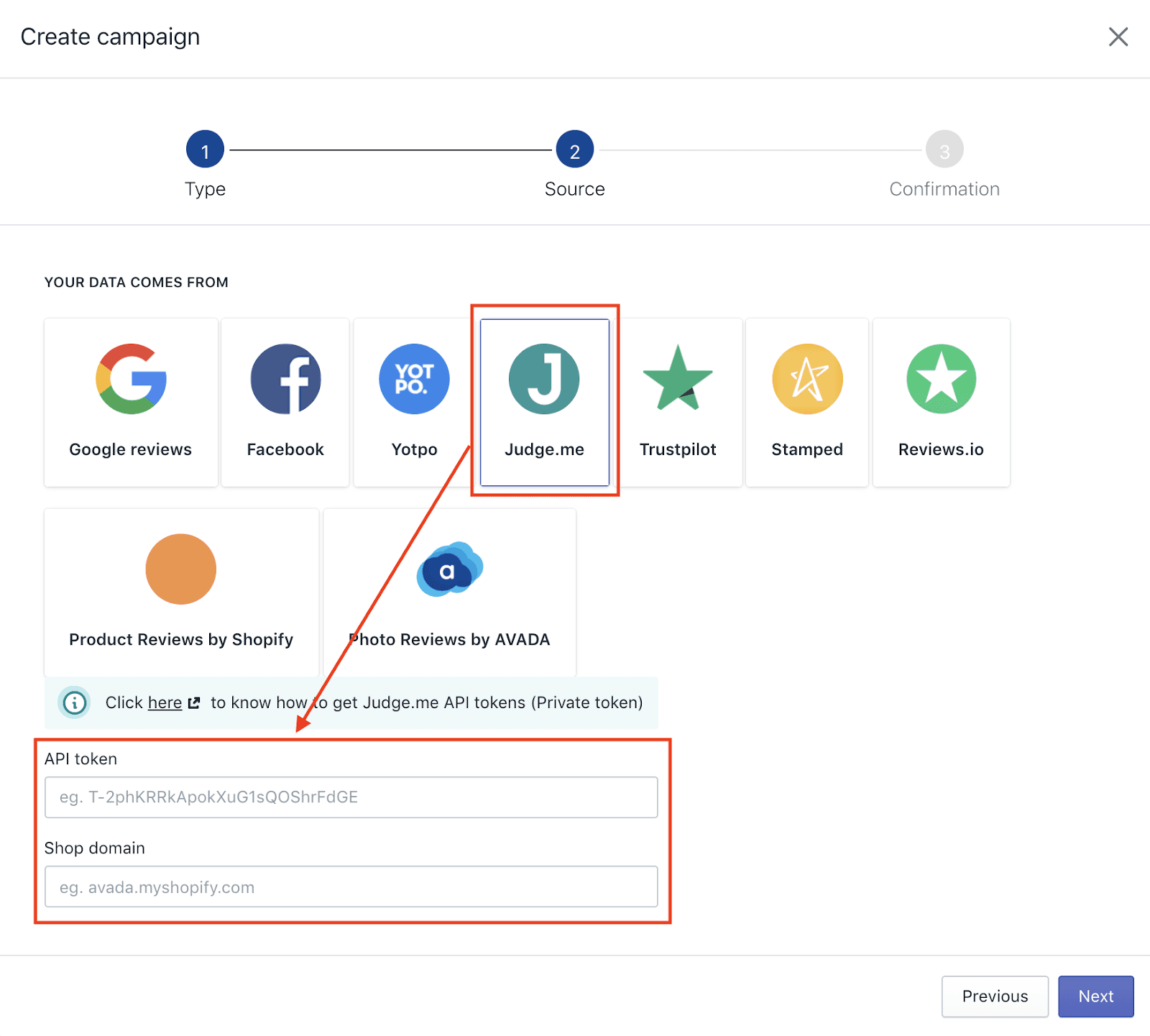This screenshot has width=1150, height=1036.
Task: Click the 'Shop domain' field label
Action: [95, 848]
